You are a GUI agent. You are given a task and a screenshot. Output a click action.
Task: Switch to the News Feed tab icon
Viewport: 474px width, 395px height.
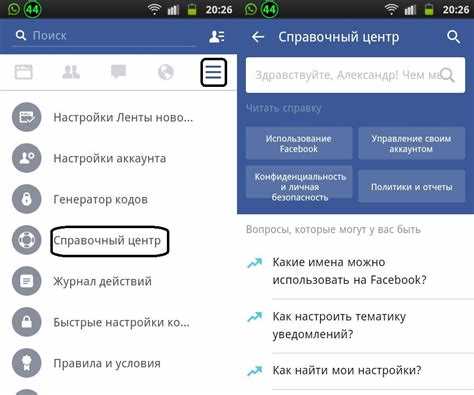tap(24, 72)
